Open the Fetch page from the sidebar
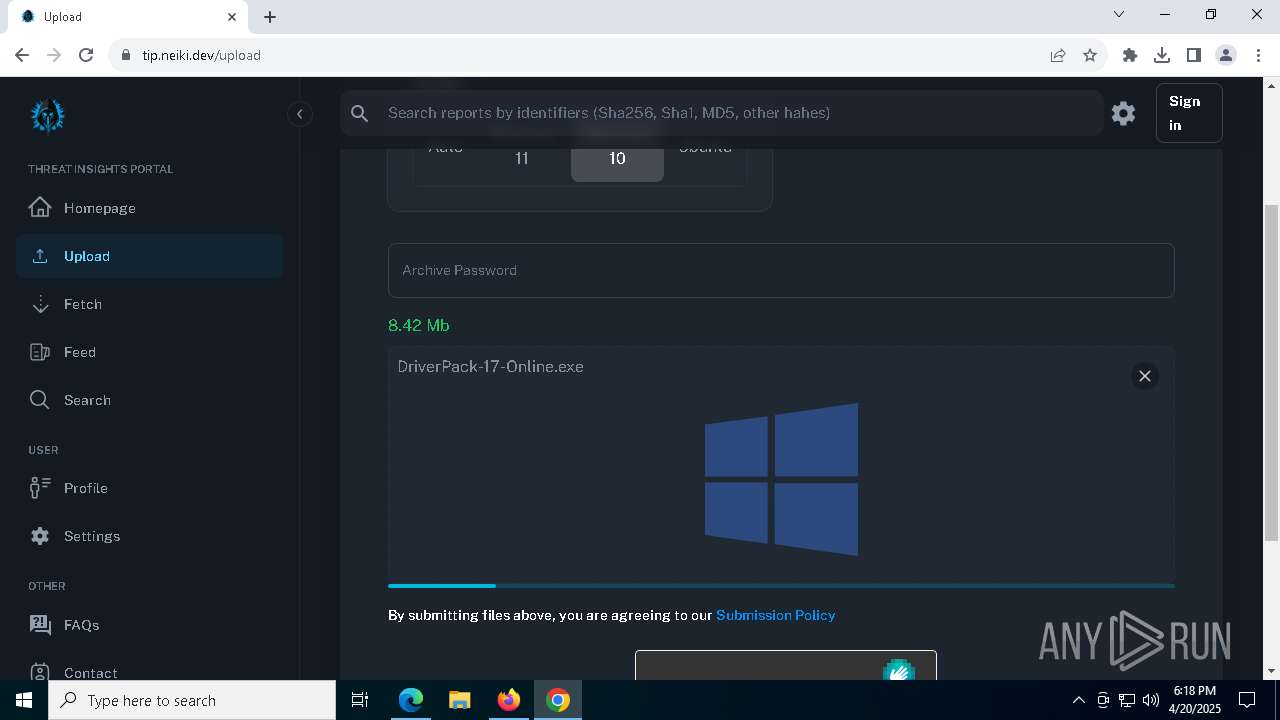 pyautogui.click(x=150, y=304)
